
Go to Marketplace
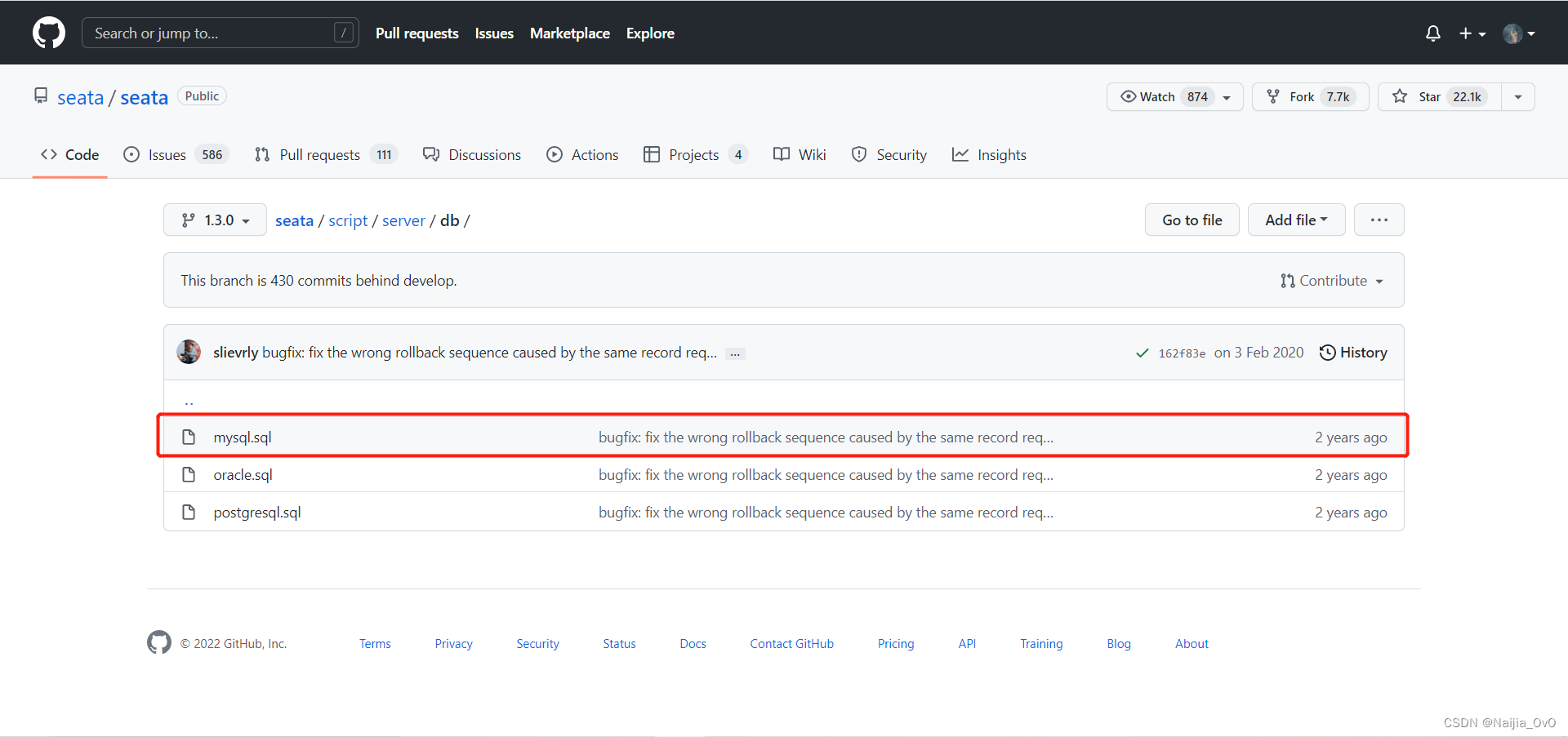pos(570,33)
